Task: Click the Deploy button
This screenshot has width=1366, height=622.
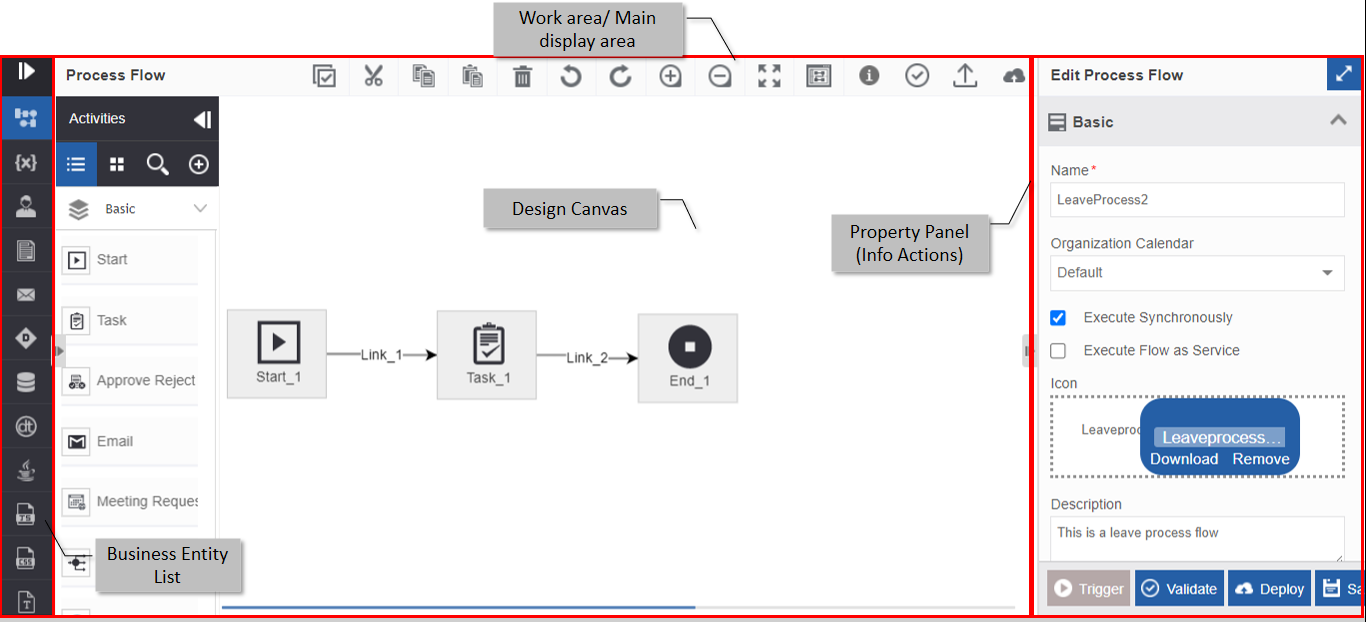Action: click(x=1269, y=588)
